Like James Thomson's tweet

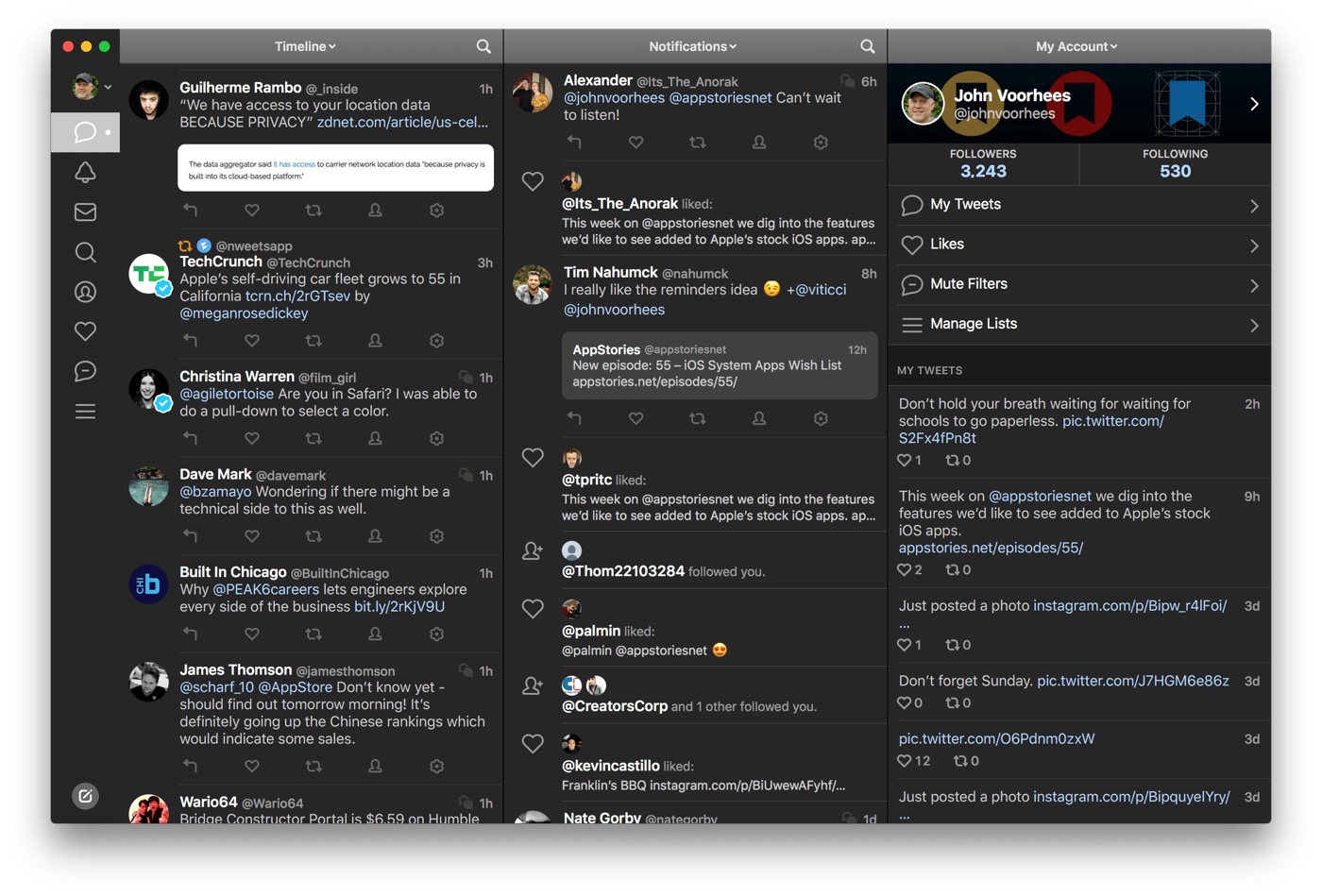coord(251,766)
